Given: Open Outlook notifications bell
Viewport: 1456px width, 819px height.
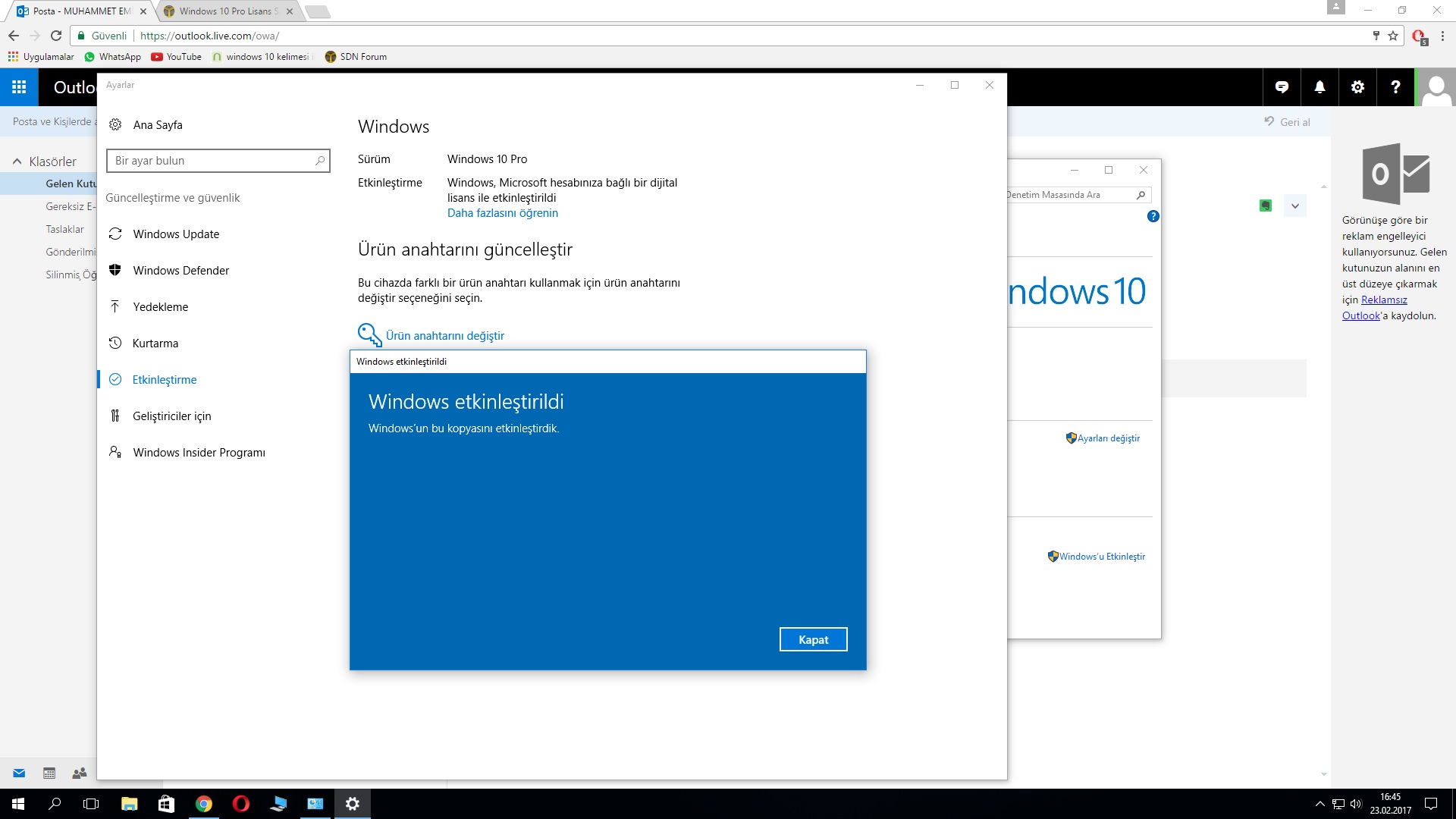Looking at the screenshot, I should [x=1319, y=87].
